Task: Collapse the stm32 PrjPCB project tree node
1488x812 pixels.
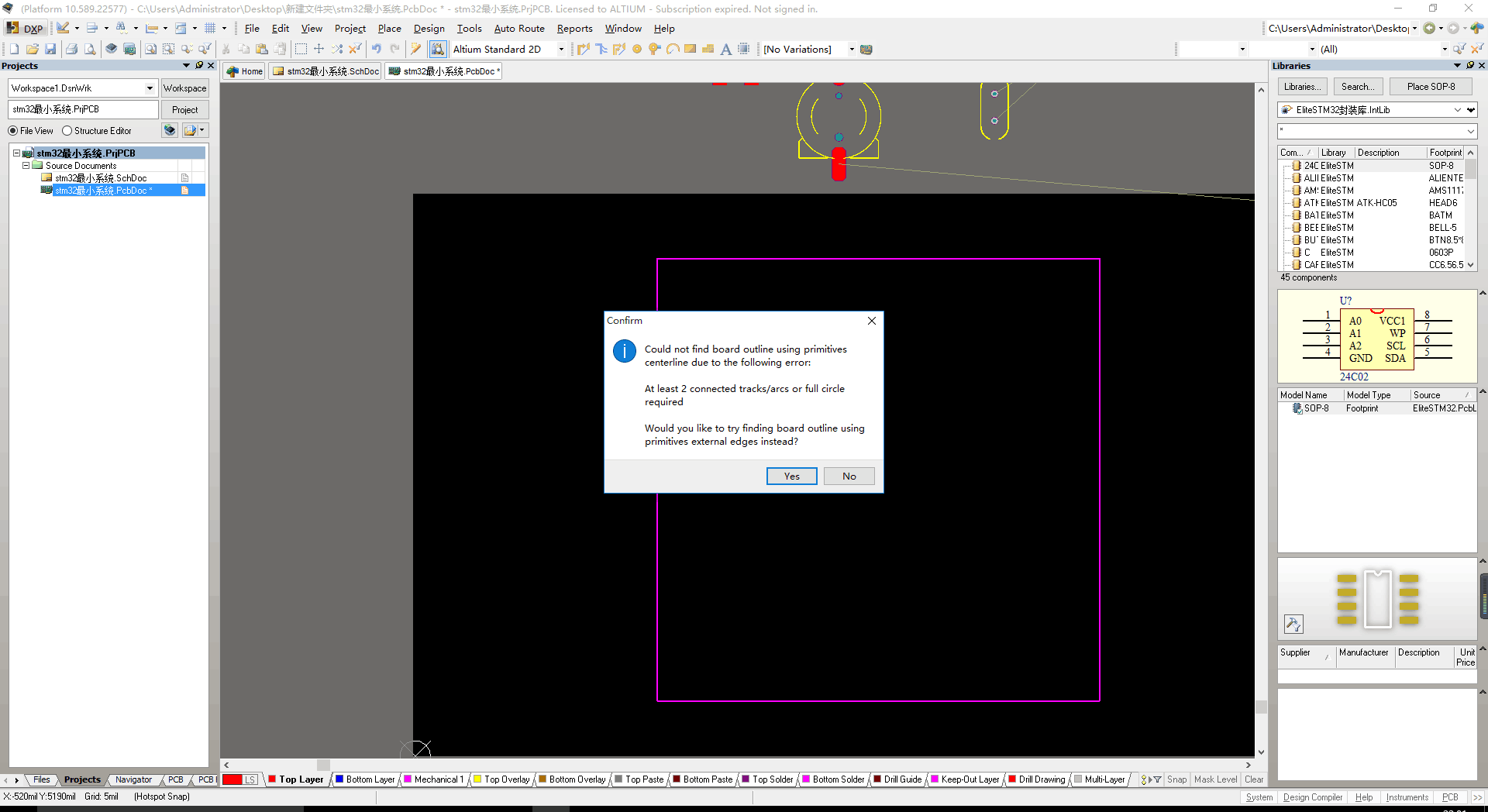Action: (x=16, y=153)
